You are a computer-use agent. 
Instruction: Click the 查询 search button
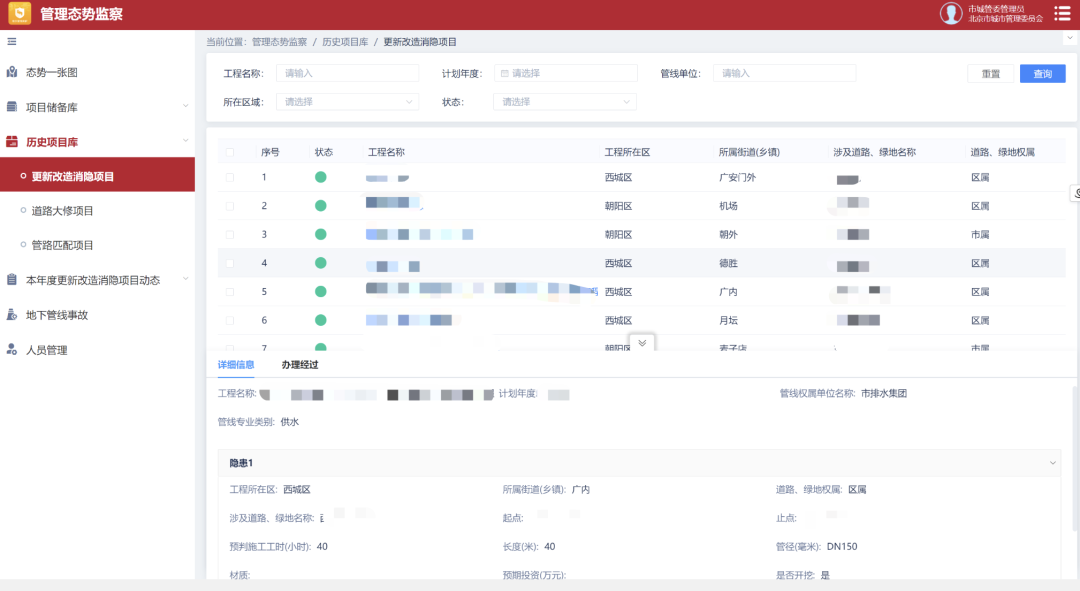1042,74
